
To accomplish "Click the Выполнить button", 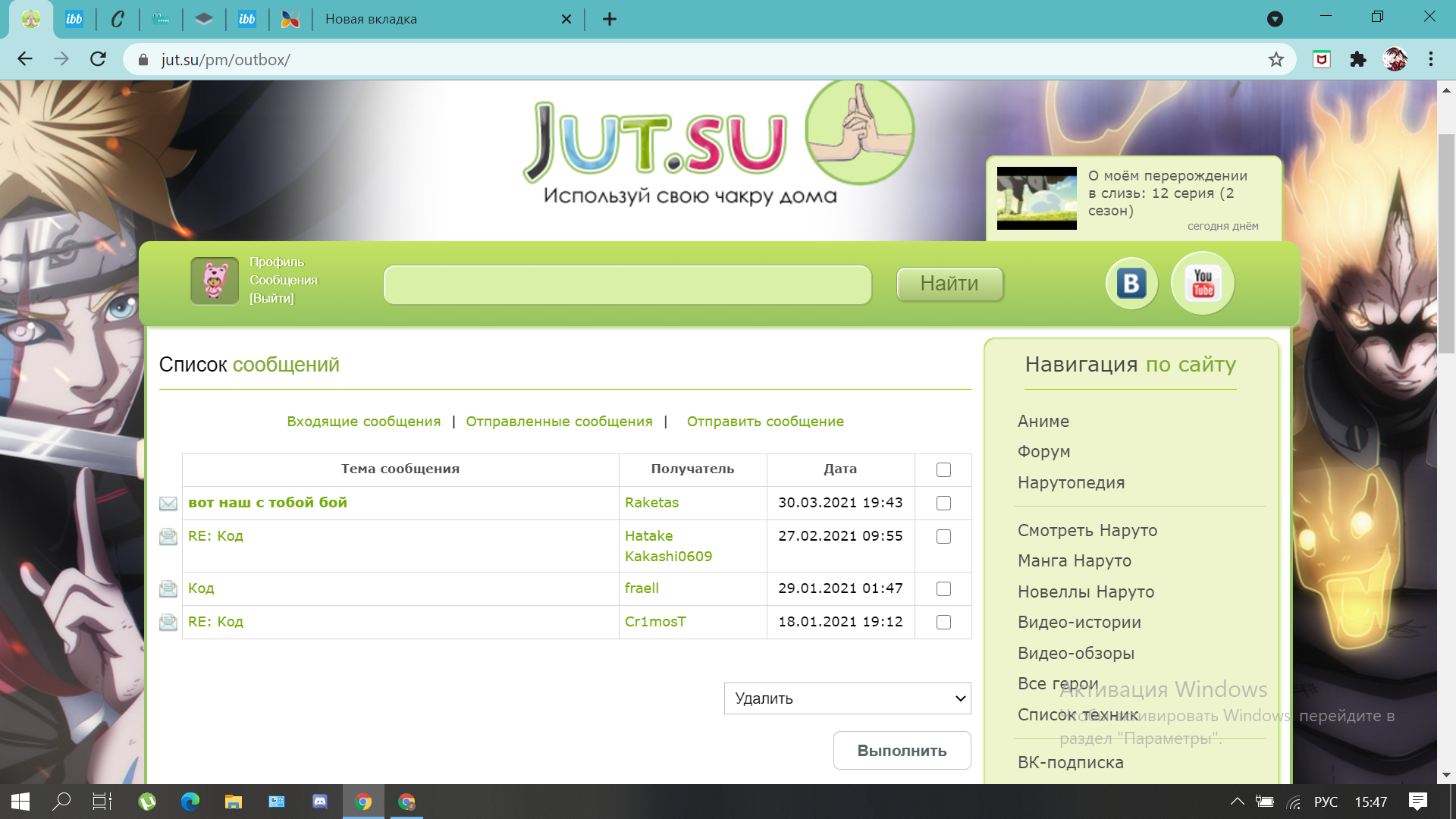I will (902, 751).
